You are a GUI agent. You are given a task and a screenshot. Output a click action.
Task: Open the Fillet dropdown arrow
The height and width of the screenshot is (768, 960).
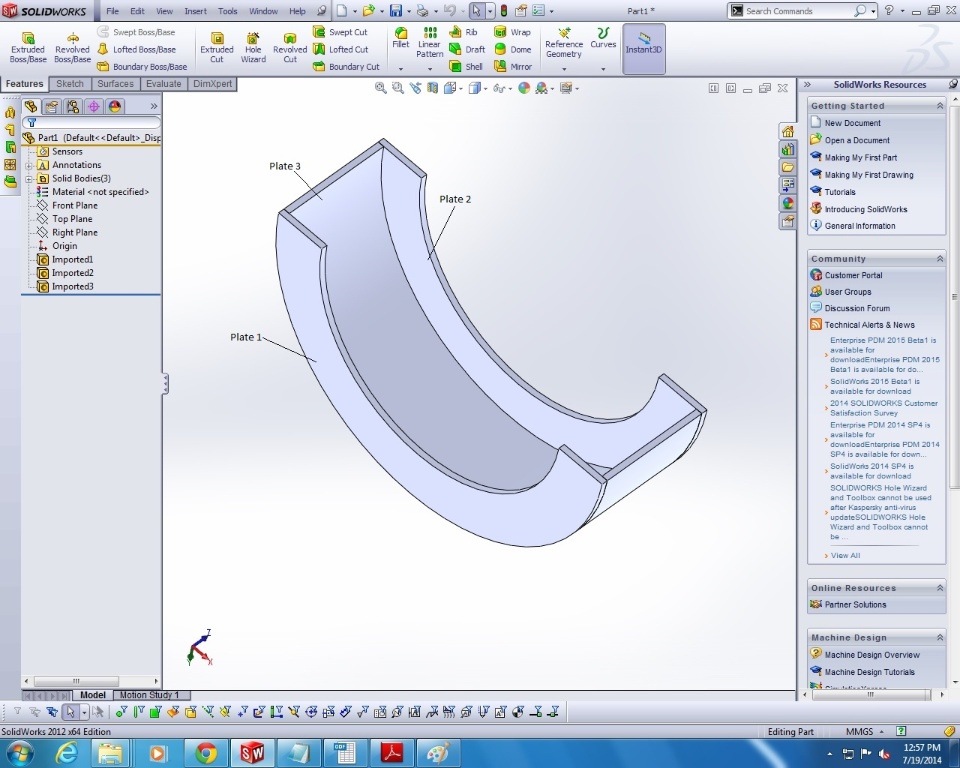pos(400,69)
